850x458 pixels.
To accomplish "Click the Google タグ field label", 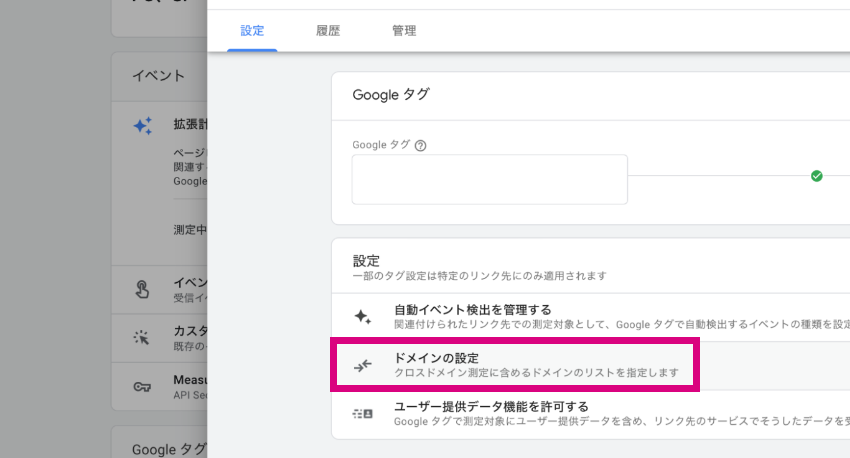I will (x=381, y=145).
